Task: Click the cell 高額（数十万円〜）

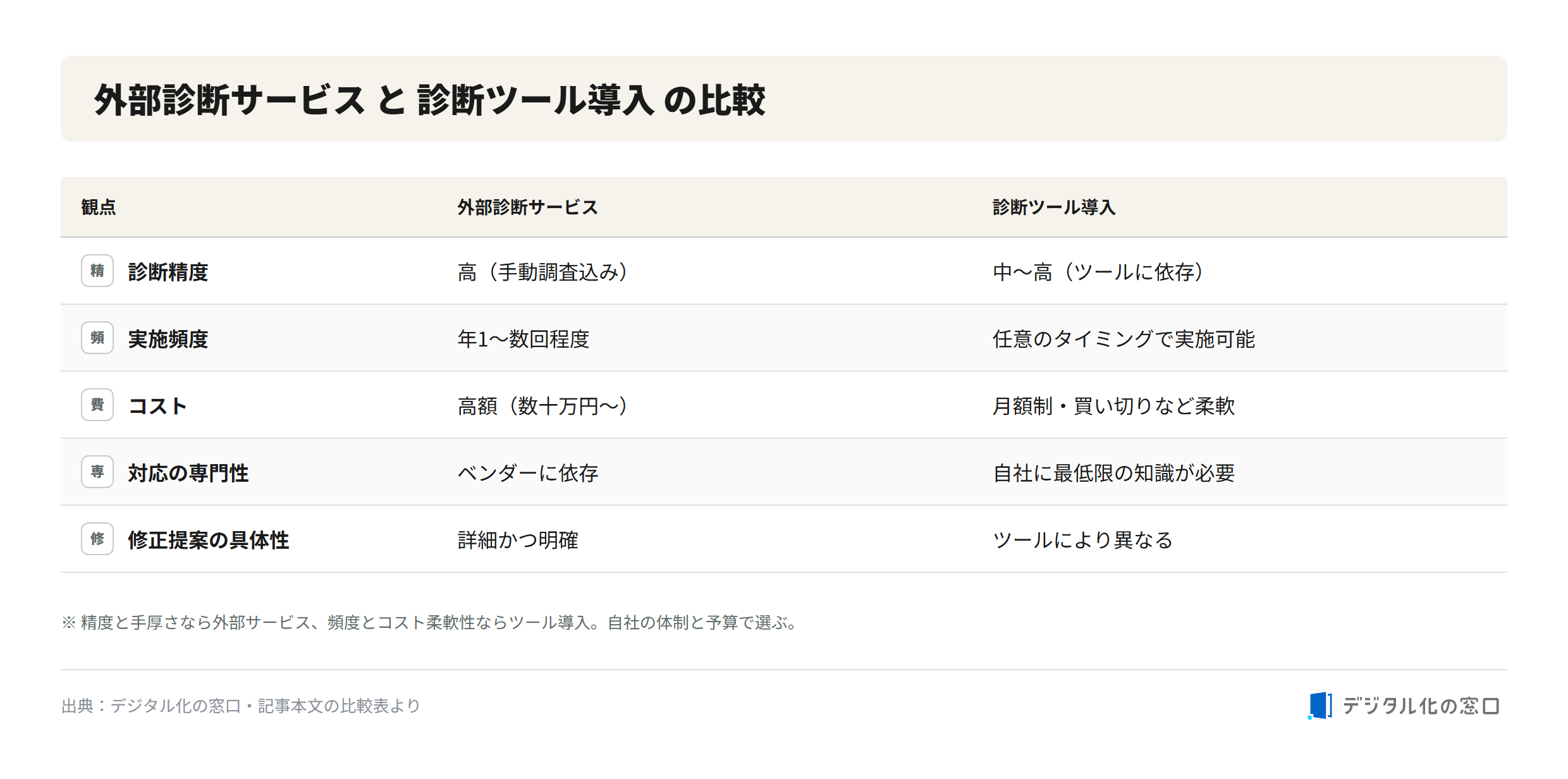Action: point(543,406)
